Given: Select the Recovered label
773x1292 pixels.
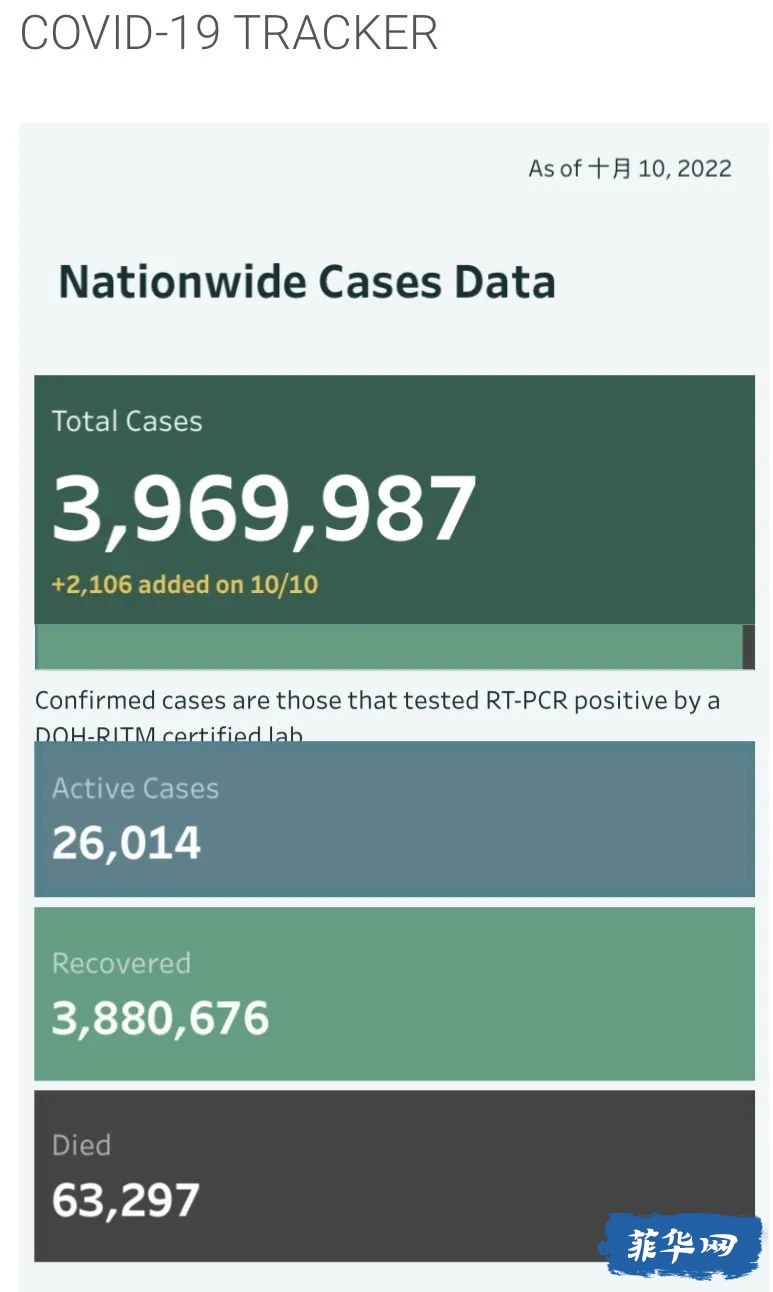Looking at the screenshot, I should (121, 963).
